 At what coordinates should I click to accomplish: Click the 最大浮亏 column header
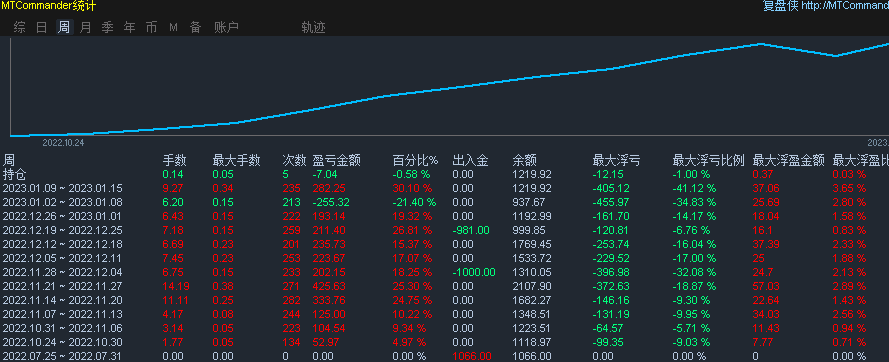(616, 161)
